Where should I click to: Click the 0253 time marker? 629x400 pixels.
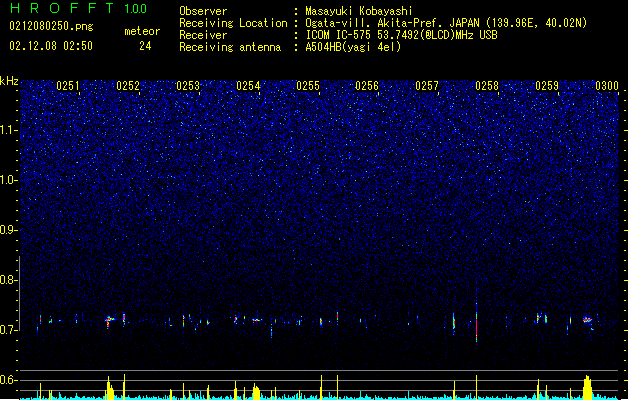point(188,86)
